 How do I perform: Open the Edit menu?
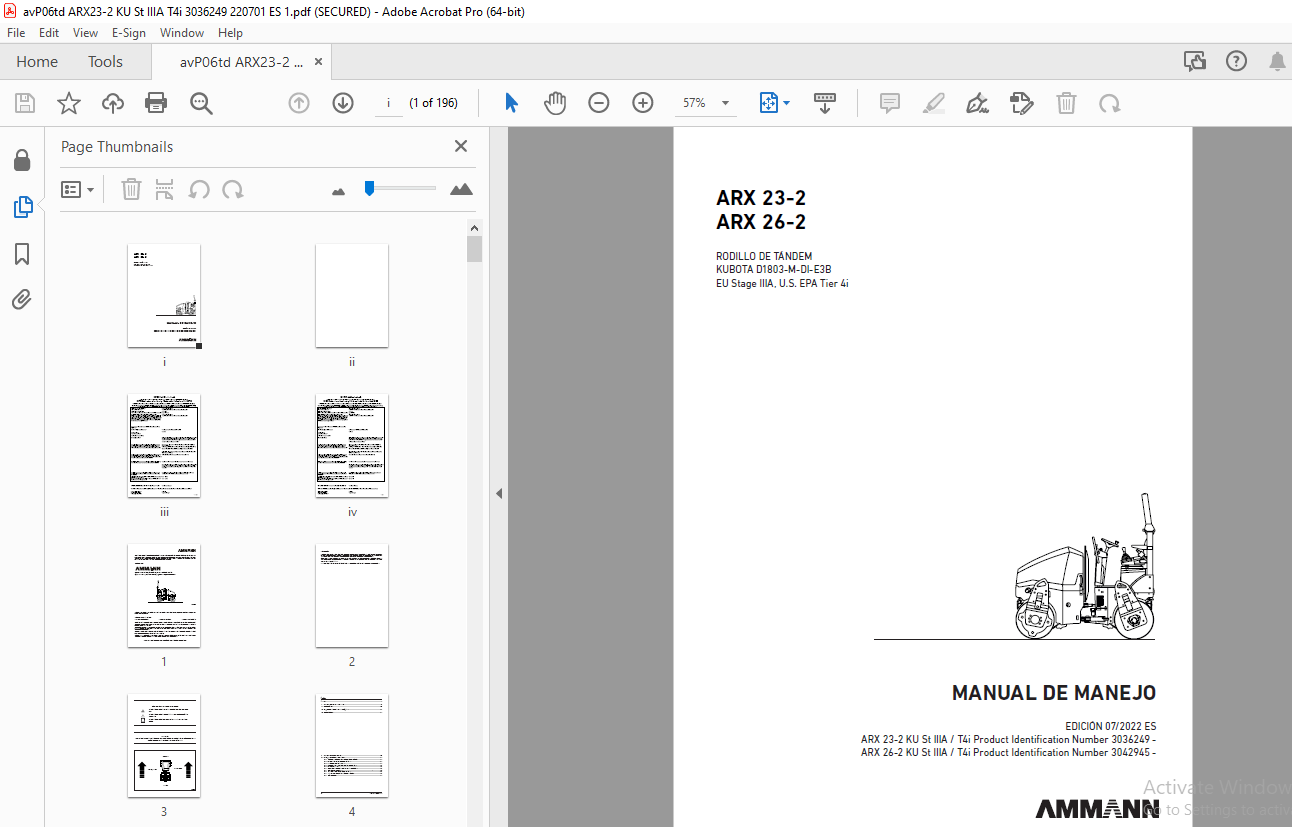tap(49, 33)
